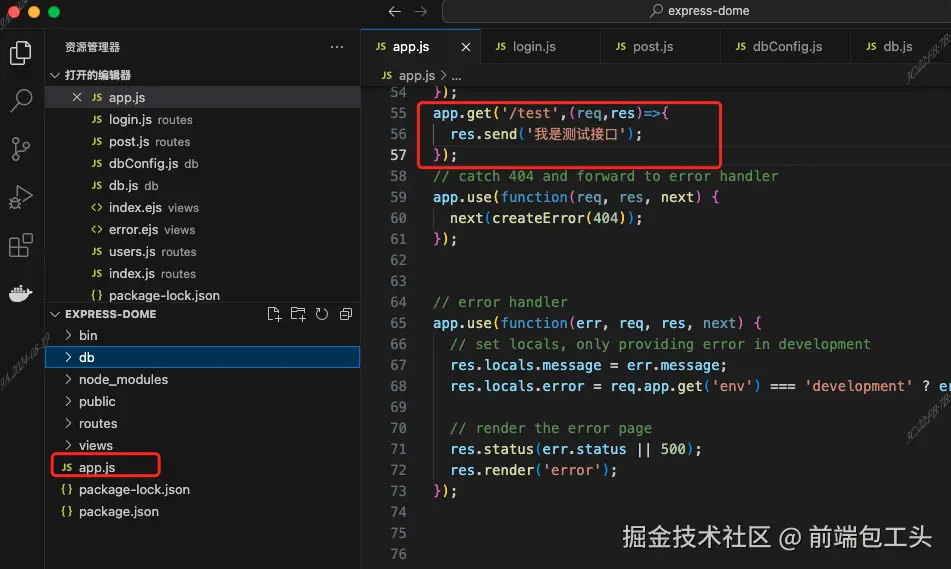Image resolution: width=951 pixels, height=569 pixels.
Task: Open index.ejs views in open editors
Action: click(203, 207)
